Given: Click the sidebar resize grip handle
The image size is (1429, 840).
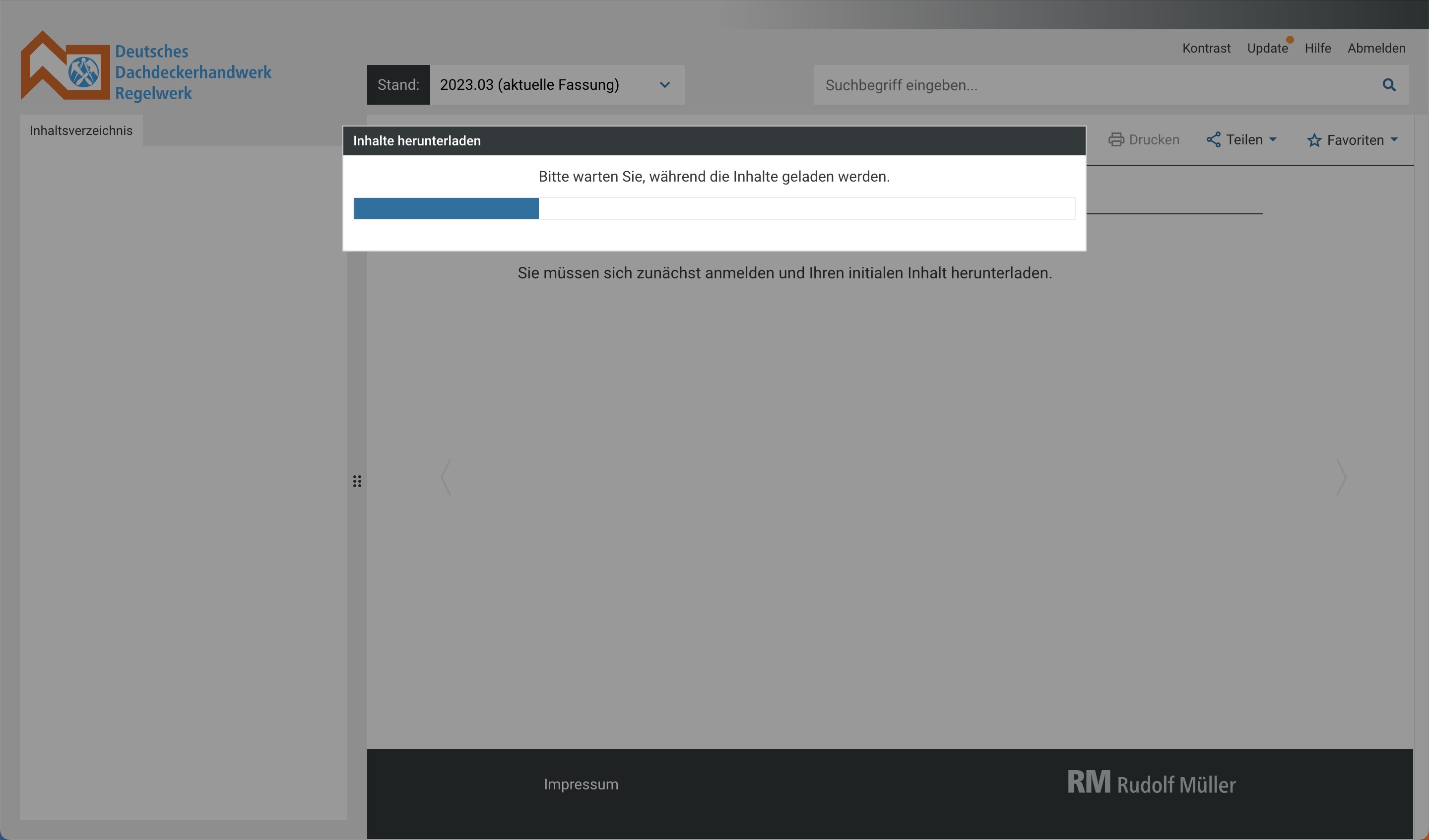Looking at the screenshot, I should pyautogui.click(x=357, y=482).
